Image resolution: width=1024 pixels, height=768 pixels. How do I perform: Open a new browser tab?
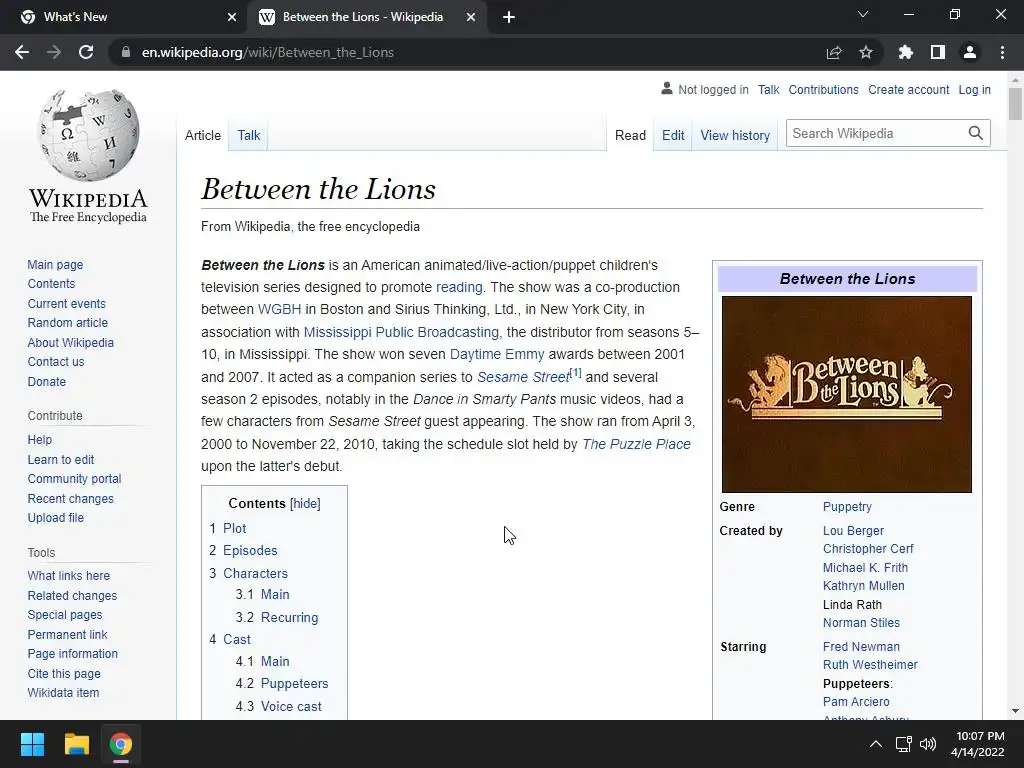point(509,17)
